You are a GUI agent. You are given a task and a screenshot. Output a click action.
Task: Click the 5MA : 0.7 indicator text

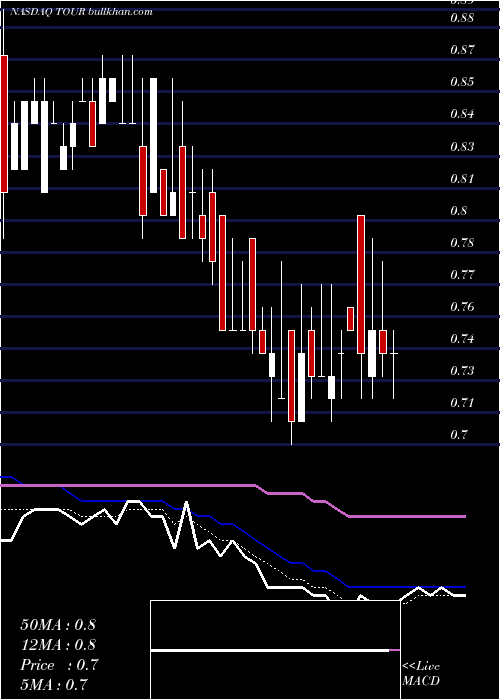54,685
